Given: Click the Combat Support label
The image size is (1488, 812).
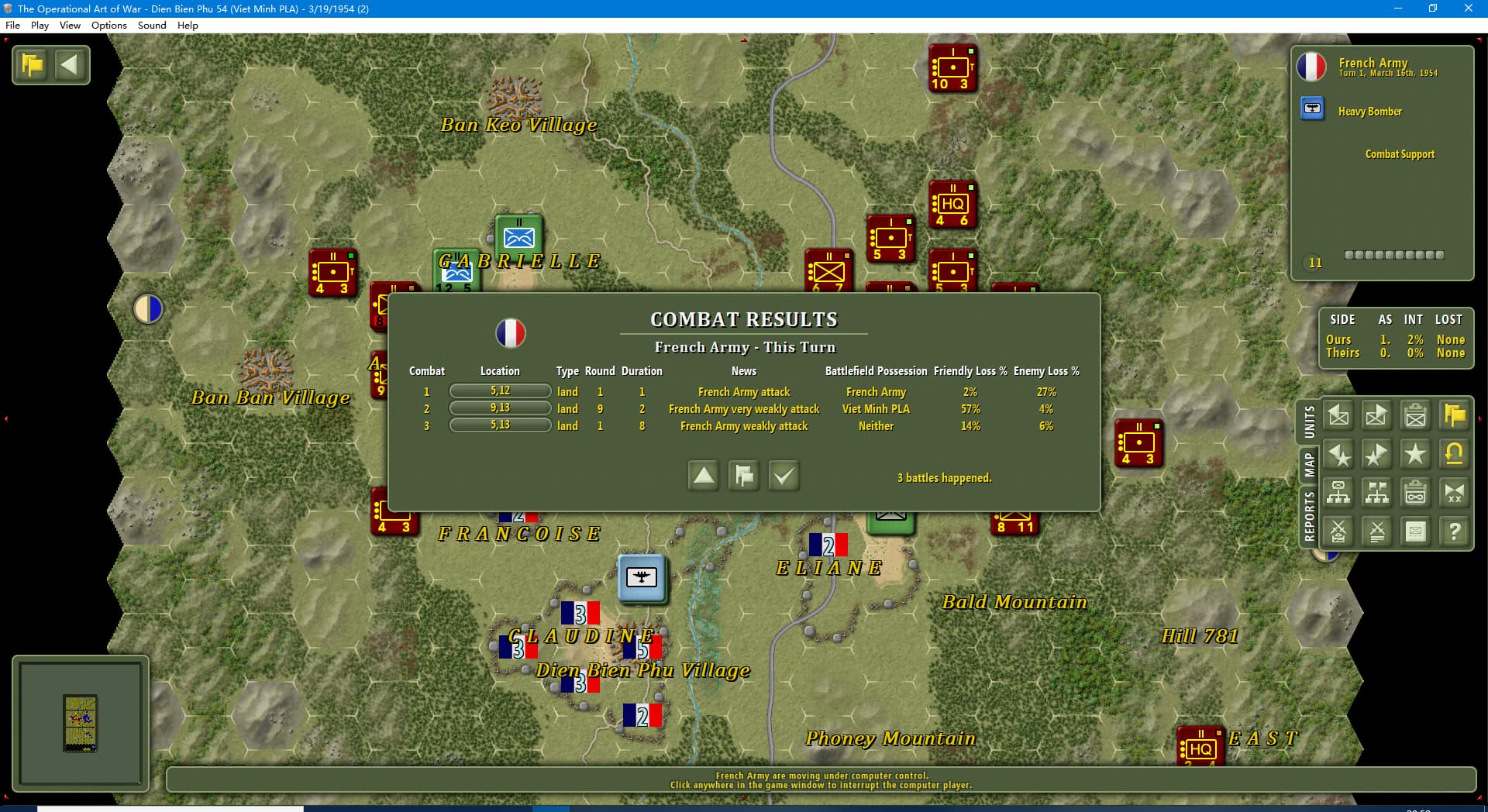Looking at the screenshot, I should tap(1400, 154).
